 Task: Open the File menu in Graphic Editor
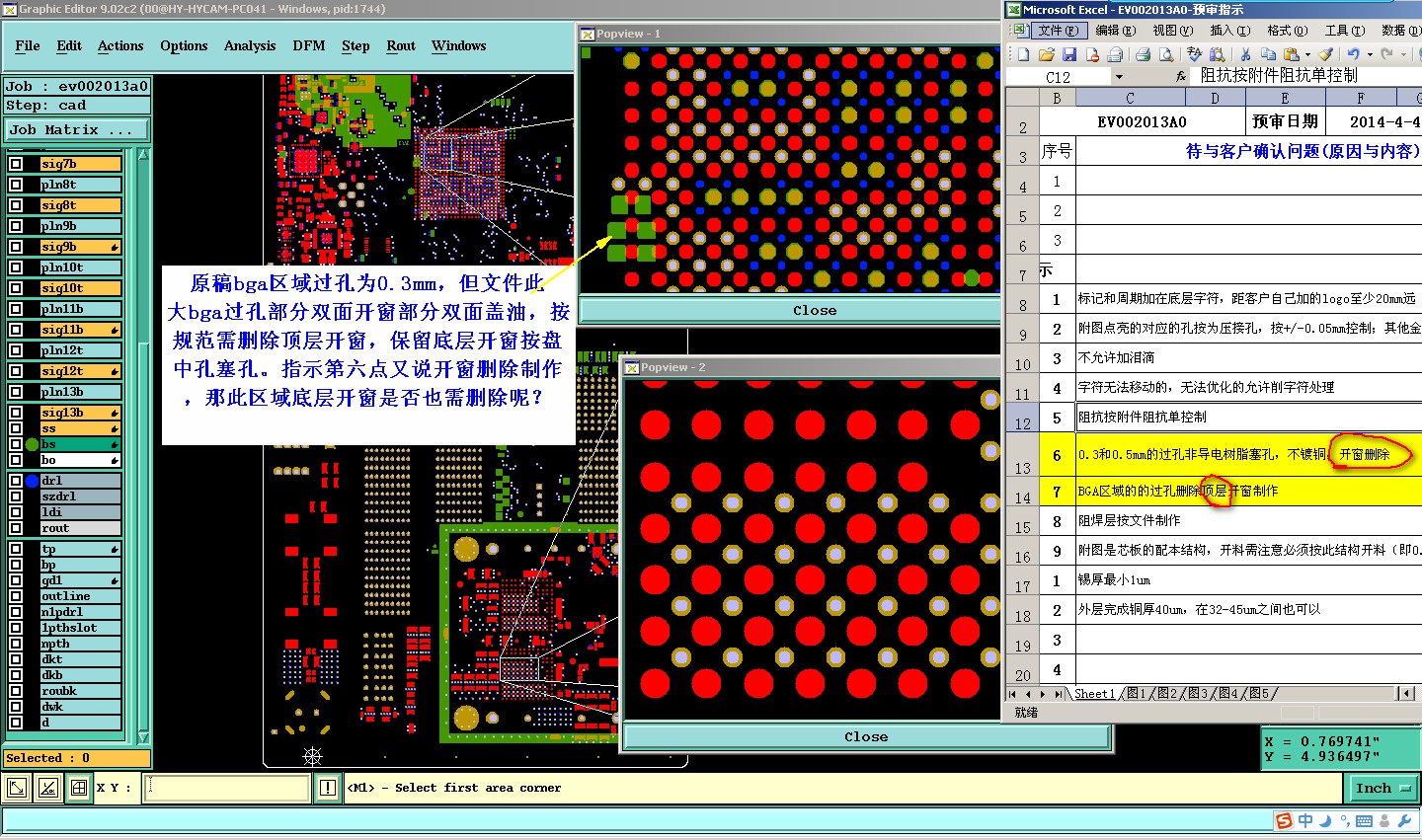click(28, 45)
